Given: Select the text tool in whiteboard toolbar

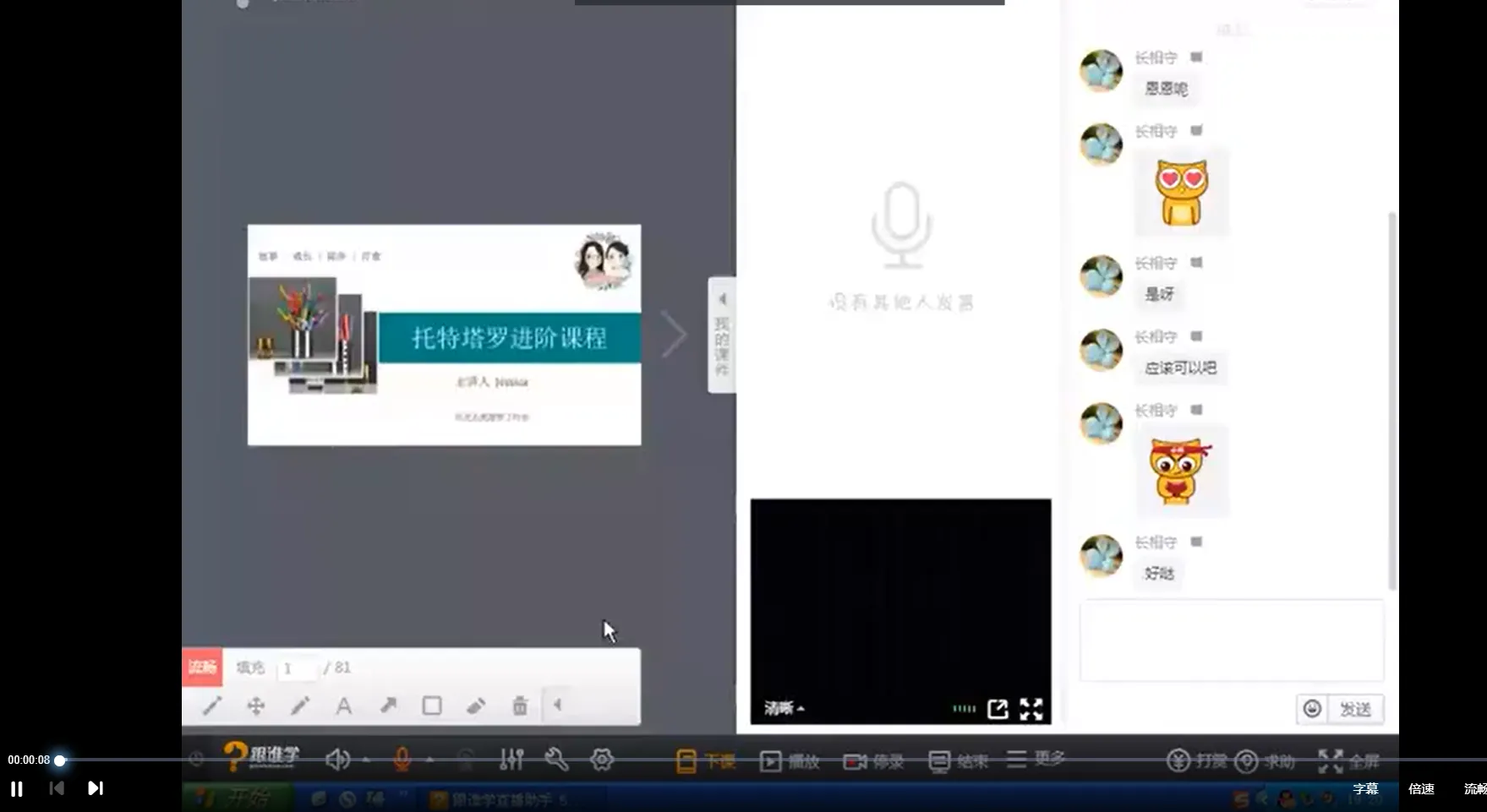Looking at the screenshot, I should pos(343,706).
